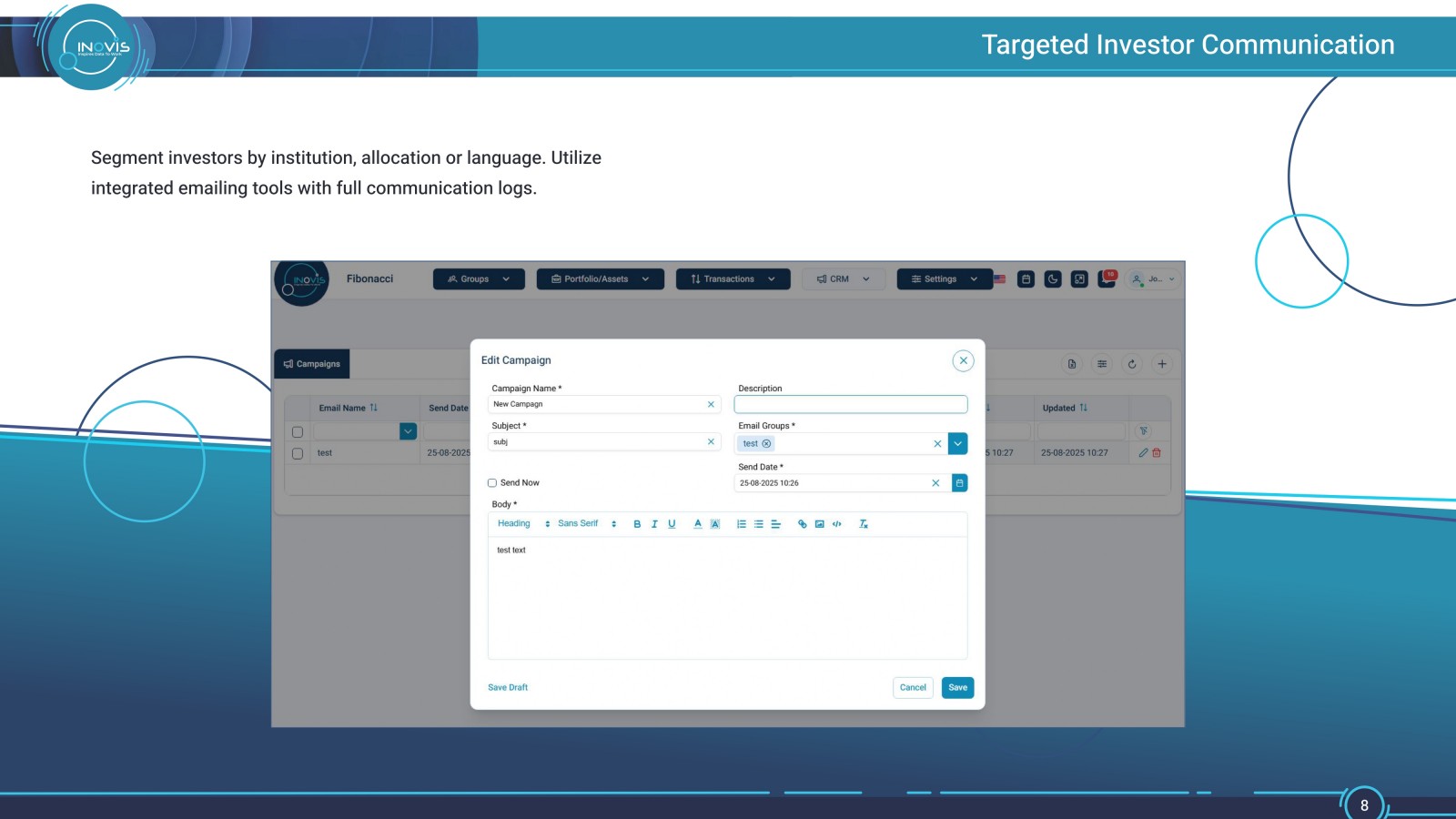Tick the select-all campaigns checkbox
Viewport: 1456px width, 819px height.
click(x=298, y=432)
